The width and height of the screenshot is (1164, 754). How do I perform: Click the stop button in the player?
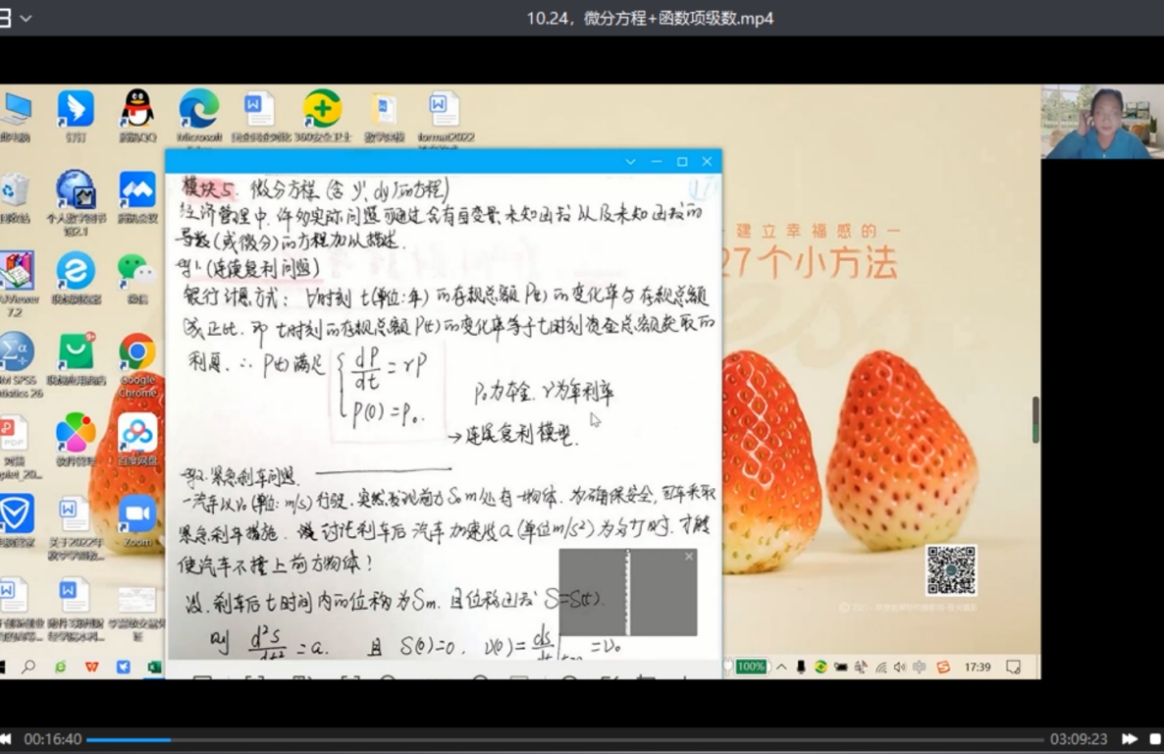(x=1155, y=739)
